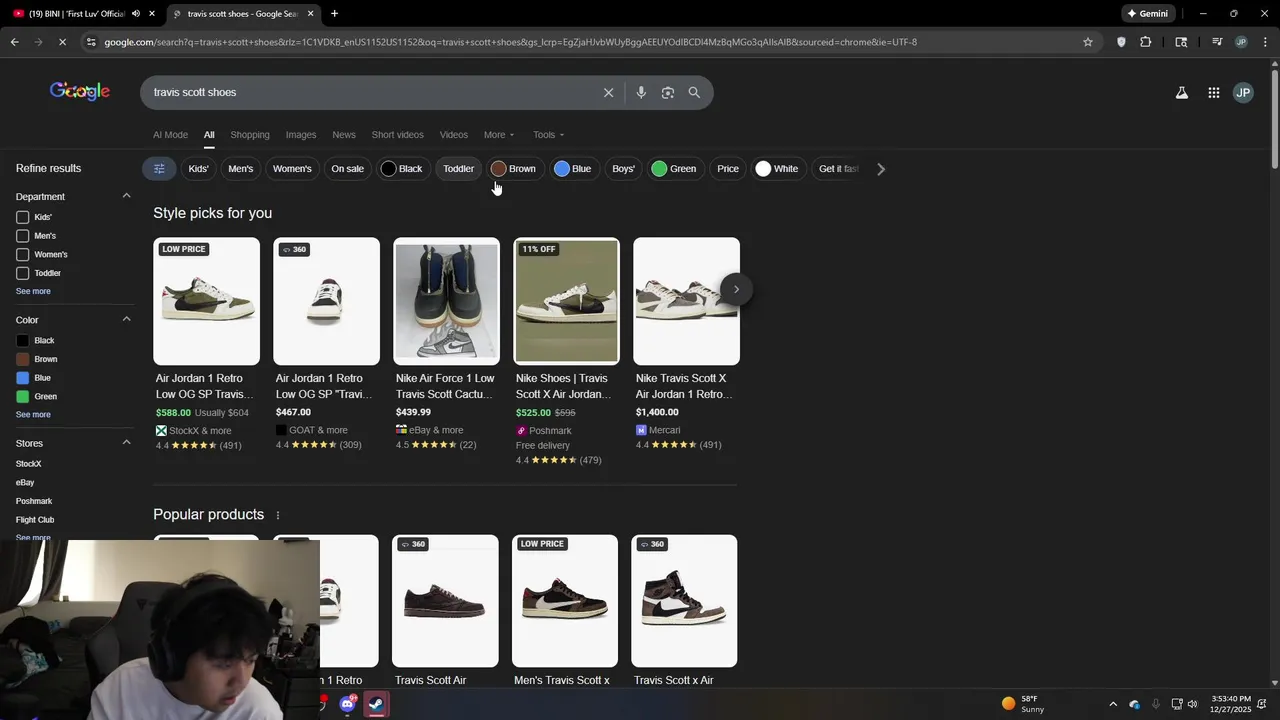The width and height of the screenshot is (1280, 720).
Task: Open the More search categories dropdown
Action: tap(499, 135)
